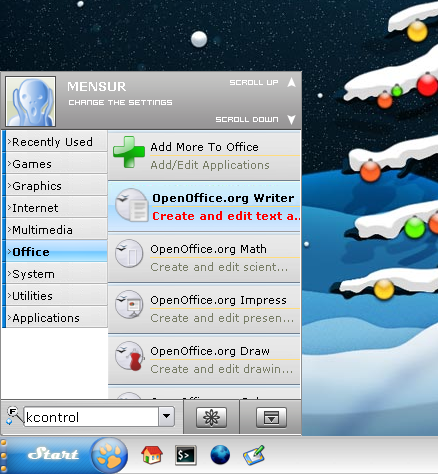Launch OpenOffice.org Impress entry title
This screenshot has height=474, width=438.
218,300
